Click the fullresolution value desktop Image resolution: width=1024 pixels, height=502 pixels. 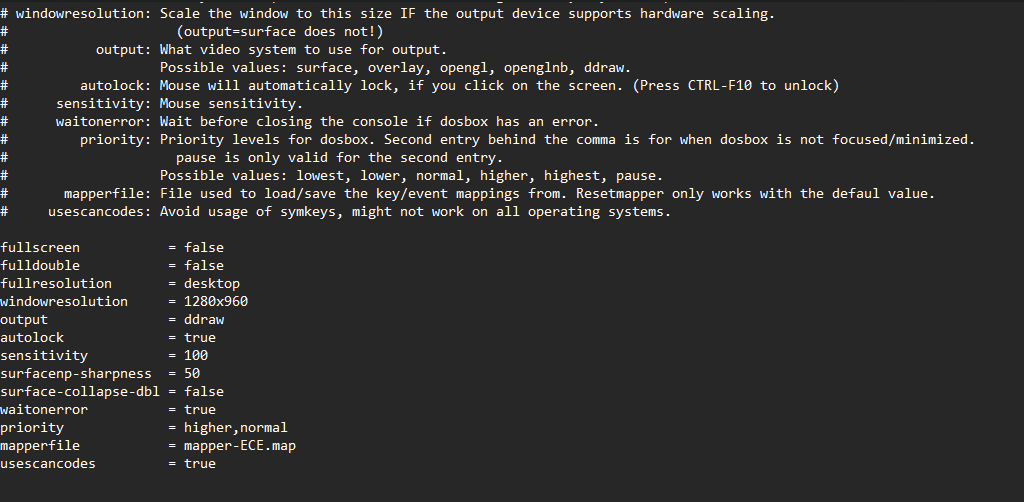point(212,284)
